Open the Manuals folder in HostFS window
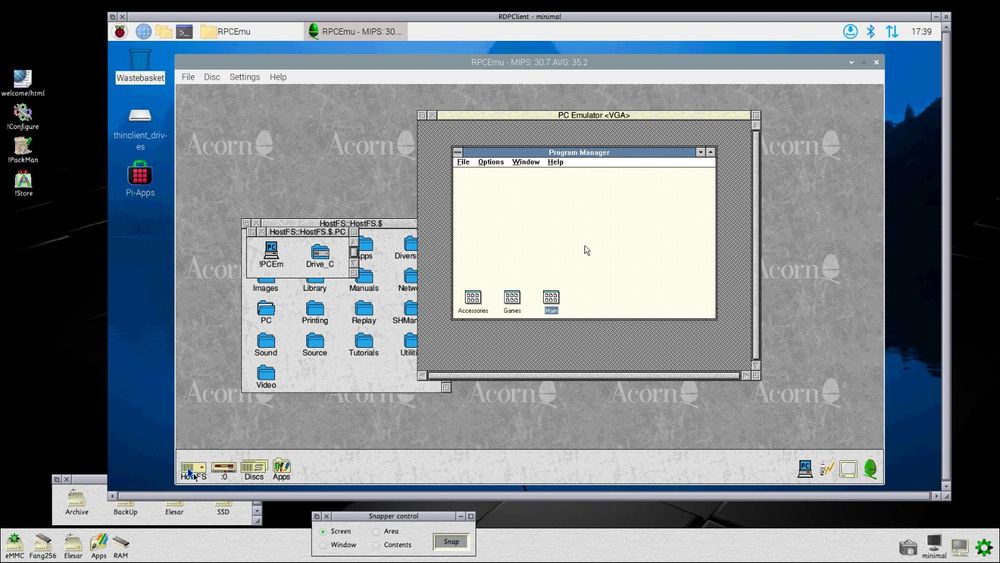1000x563 pixels. coord(364,280)
